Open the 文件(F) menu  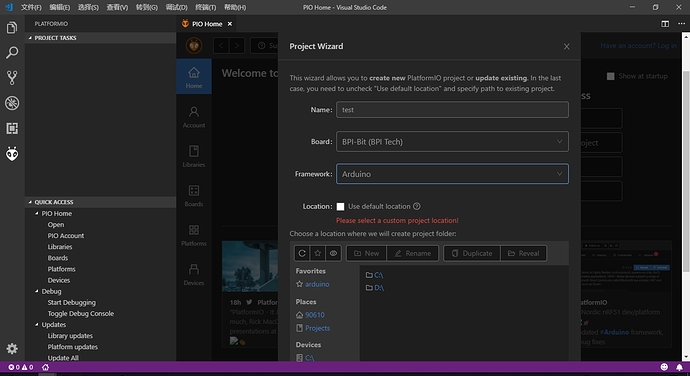pyautogui.click(x=31, y=7)
